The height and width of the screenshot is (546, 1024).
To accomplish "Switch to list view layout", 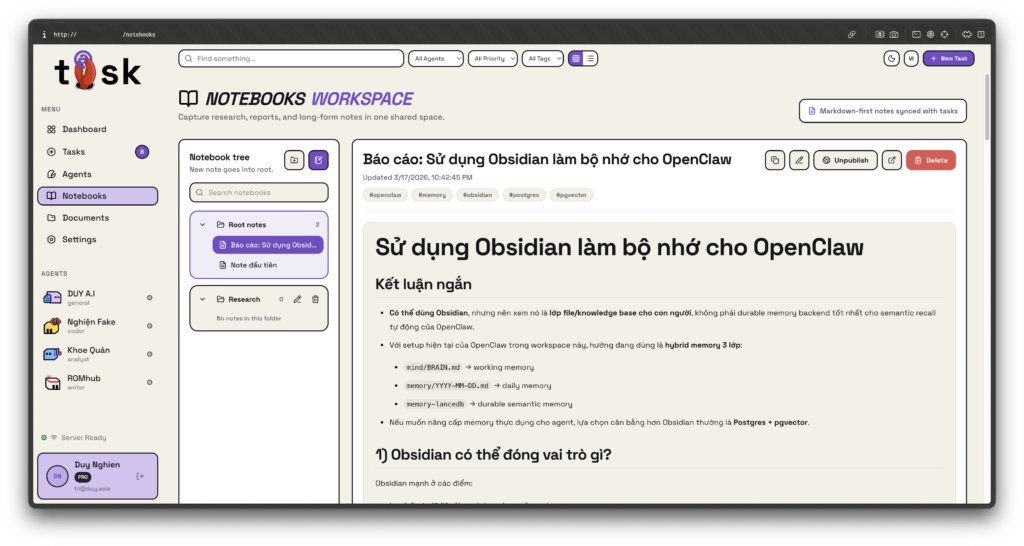I will point(590,59).
